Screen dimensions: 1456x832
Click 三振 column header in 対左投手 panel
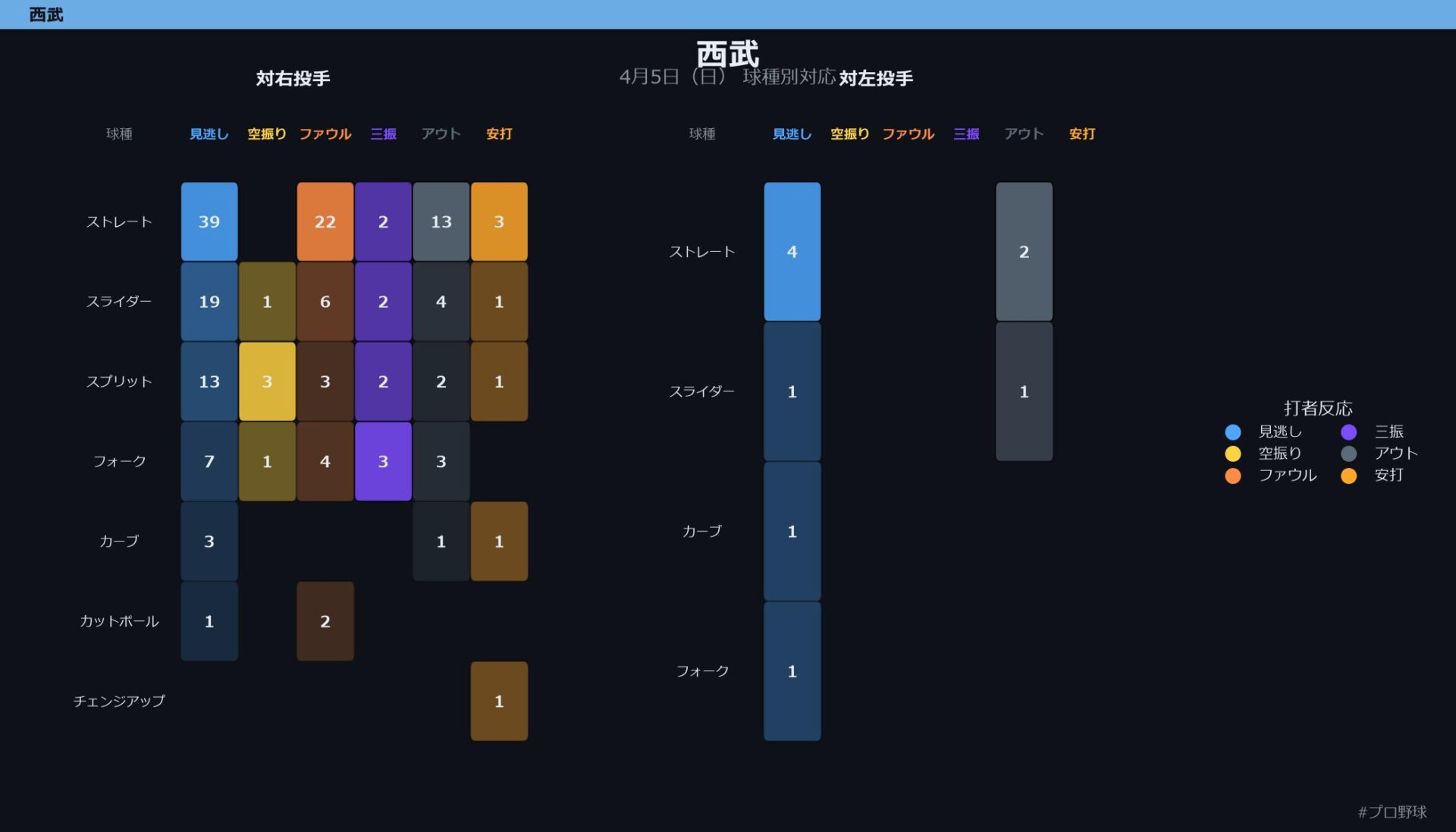tap(966, 133)
